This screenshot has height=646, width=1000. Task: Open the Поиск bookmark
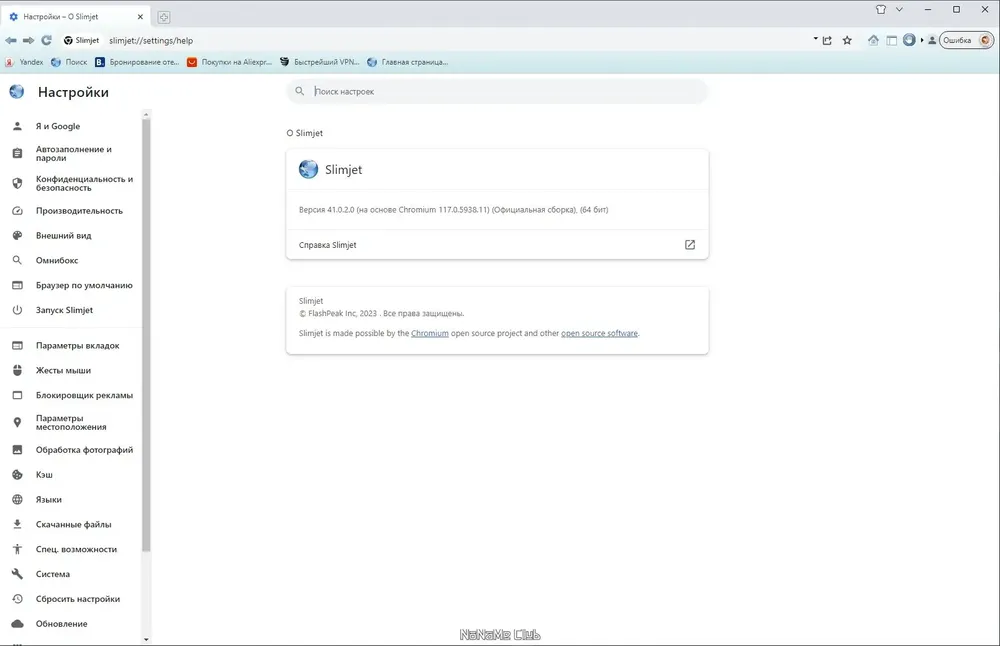coord(69,62)
